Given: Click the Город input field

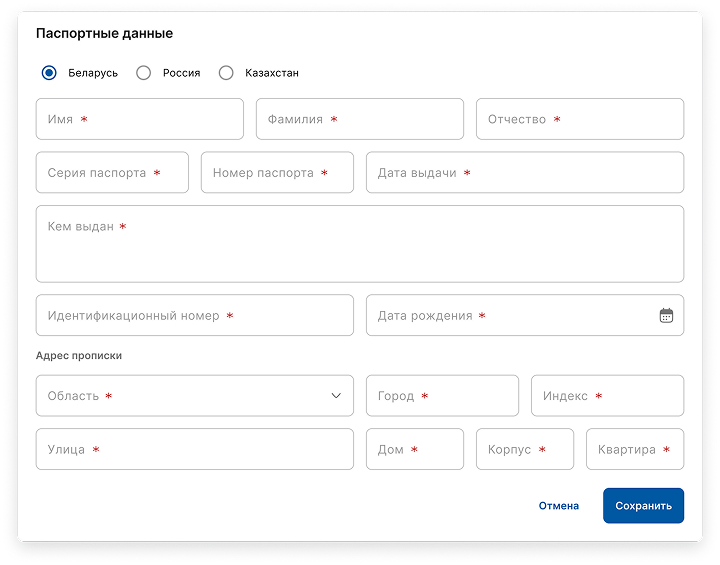Looking at the screenshot, I should click(442, 396).
